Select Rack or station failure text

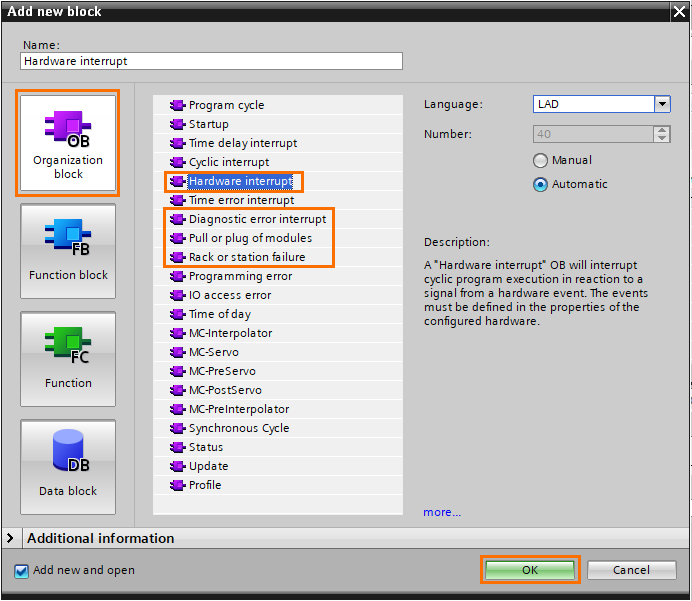point(247,257)
